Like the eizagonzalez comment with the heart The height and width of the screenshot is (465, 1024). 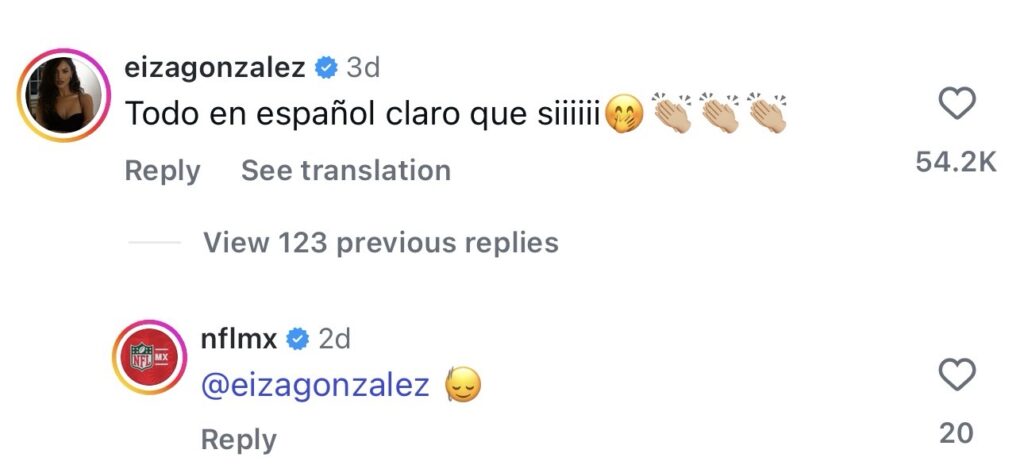pyautogui.click(x=959, y=104)
